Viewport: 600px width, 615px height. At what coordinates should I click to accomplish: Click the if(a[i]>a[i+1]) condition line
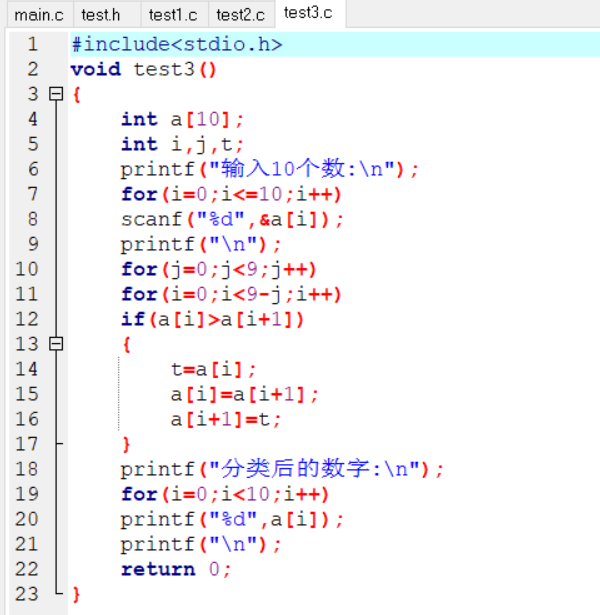[212, 319]
